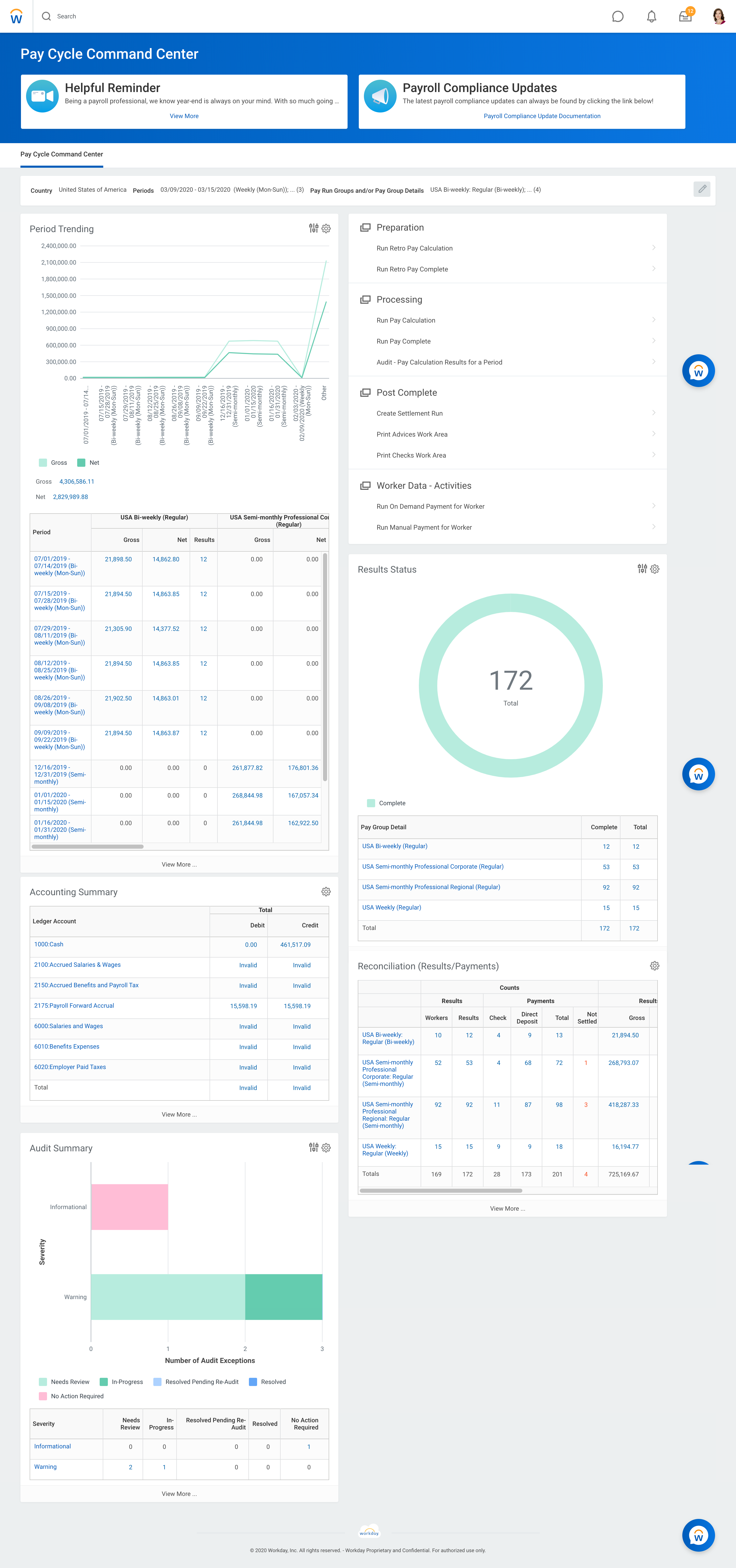Open the notifications bell

[651, 16]
